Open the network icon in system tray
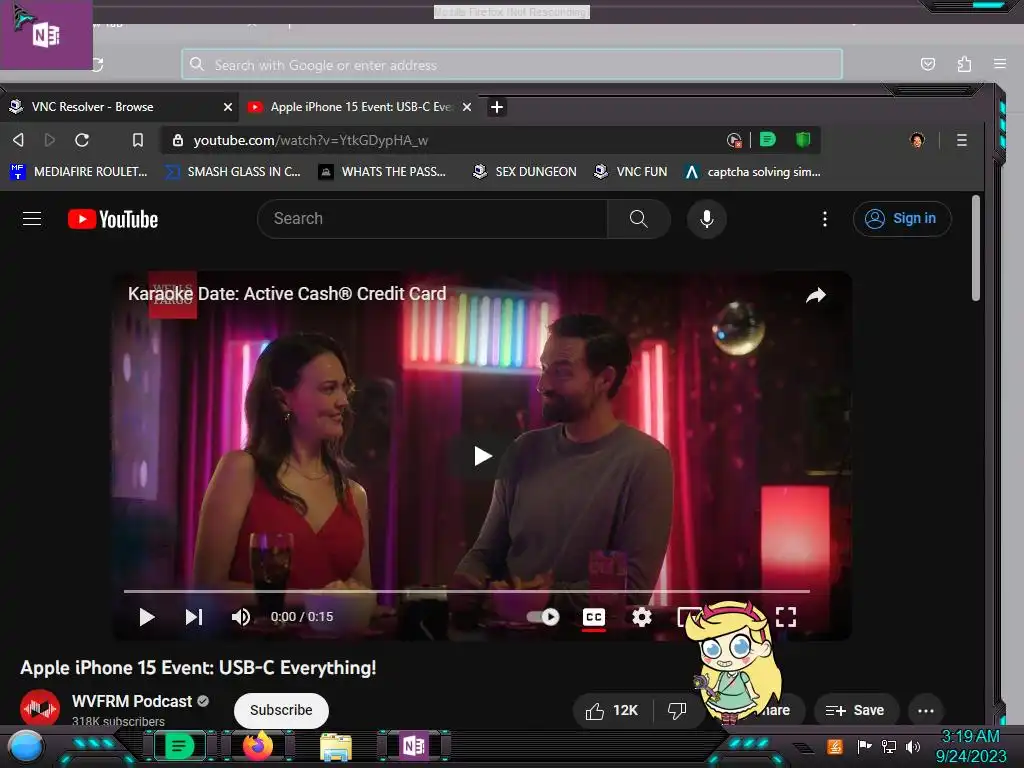 (889, 746)
